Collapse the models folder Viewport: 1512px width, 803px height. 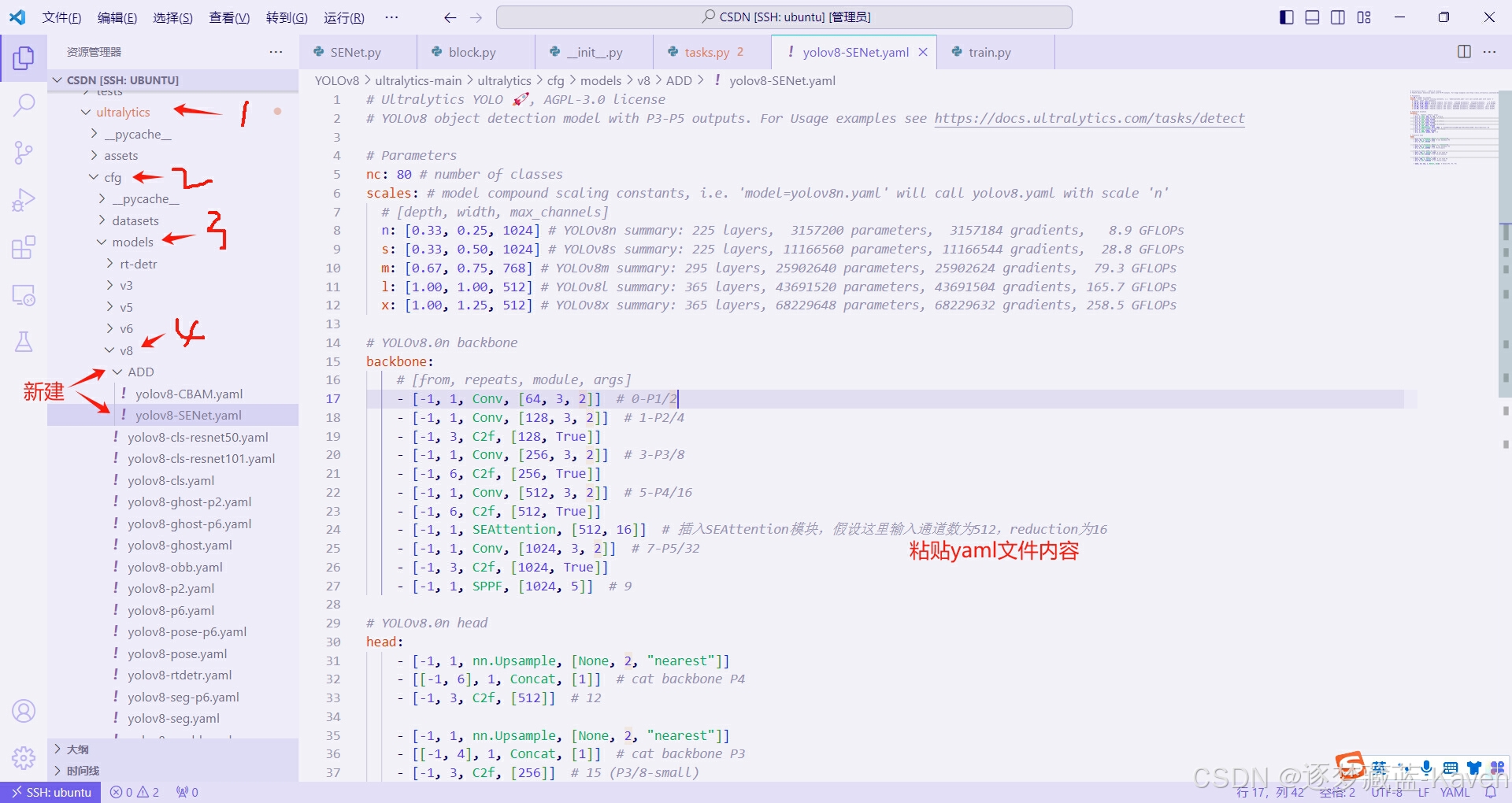point(102,242)
